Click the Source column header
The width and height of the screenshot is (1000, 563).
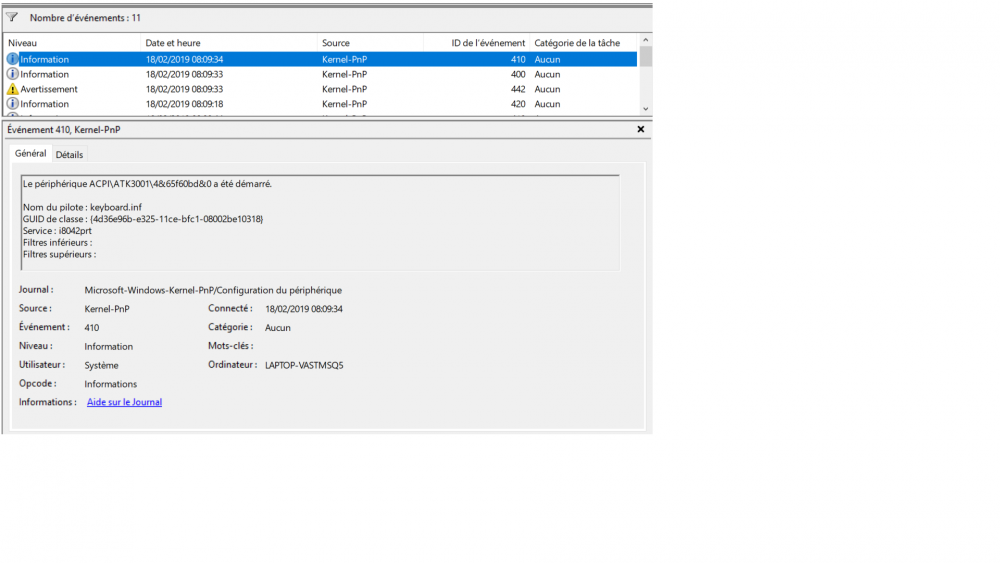click(370, 43)
